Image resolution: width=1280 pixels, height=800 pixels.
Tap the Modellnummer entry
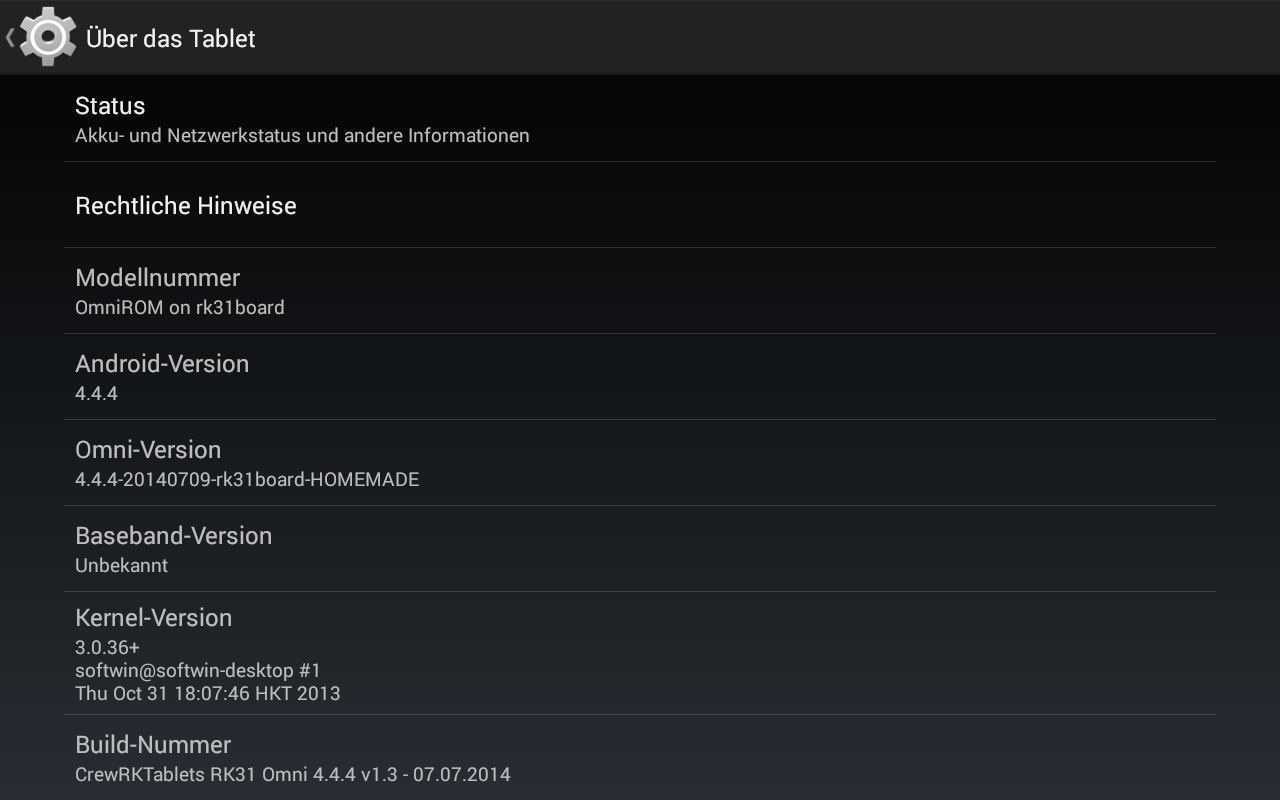click(x=158, y=278)
